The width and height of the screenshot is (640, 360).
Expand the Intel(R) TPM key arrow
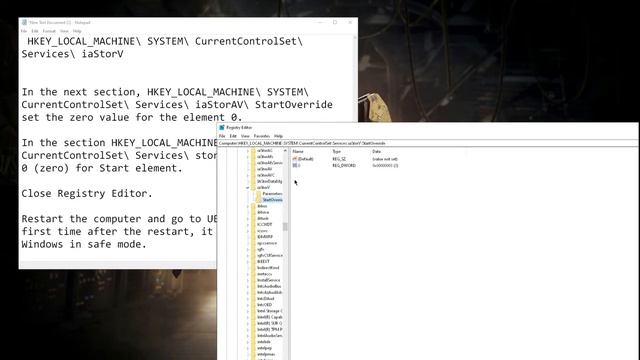(x=248, y=329)
